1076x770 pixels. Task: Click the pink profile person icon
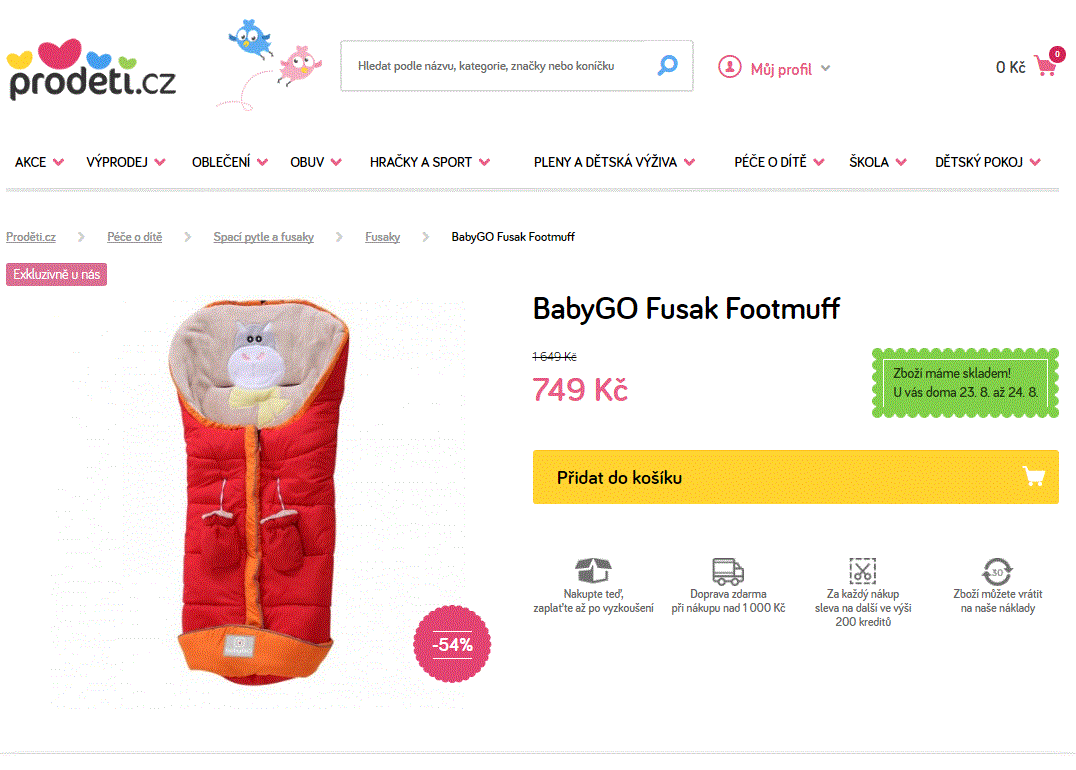(x=728, y=67)
